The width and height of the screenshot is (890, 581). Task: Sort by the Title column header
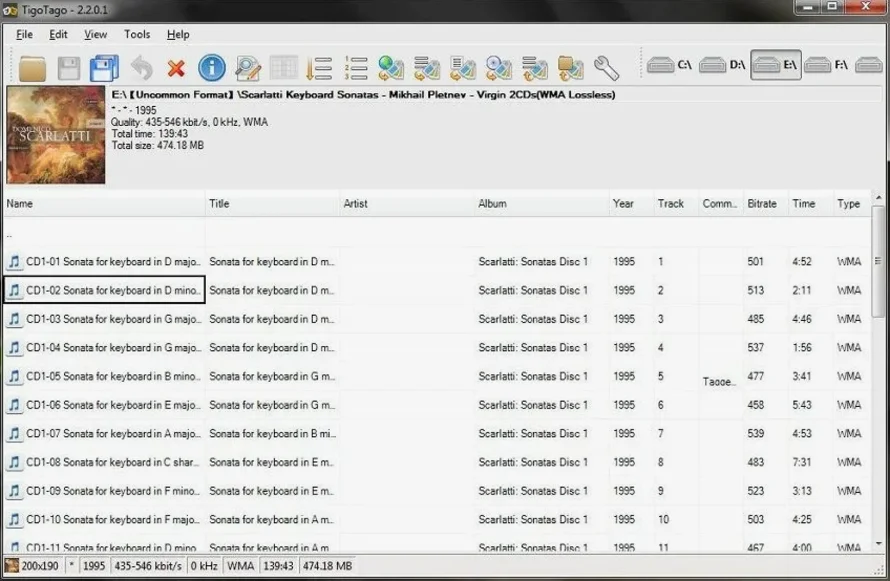click(272, 204)
